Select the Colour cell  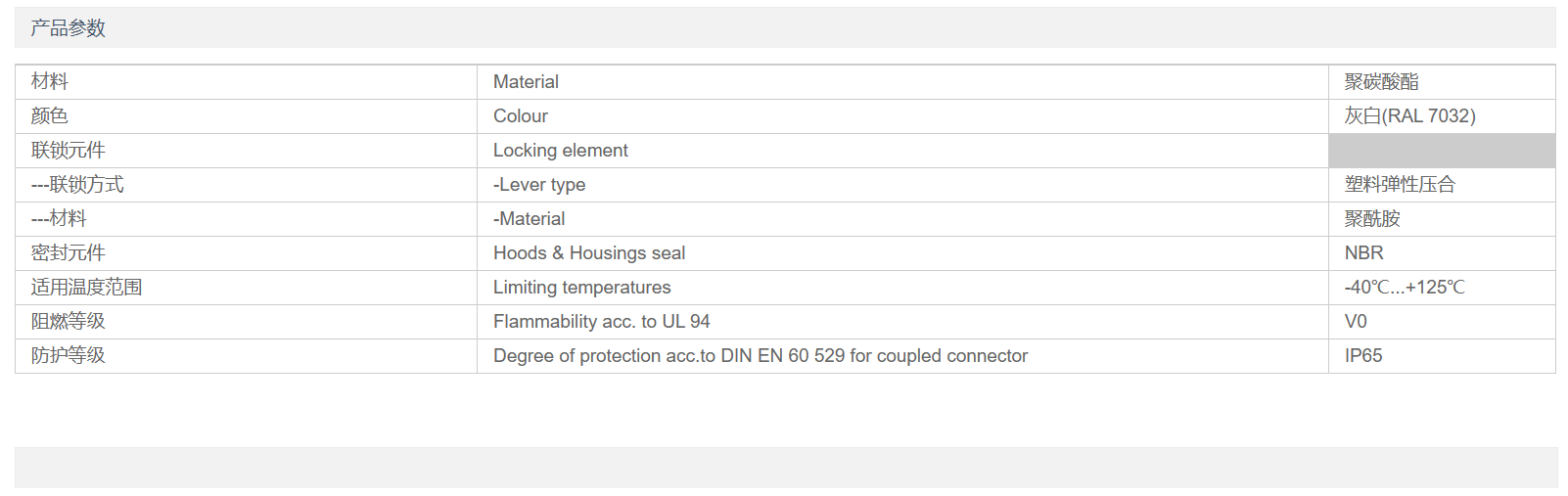(x=902, y=116)
